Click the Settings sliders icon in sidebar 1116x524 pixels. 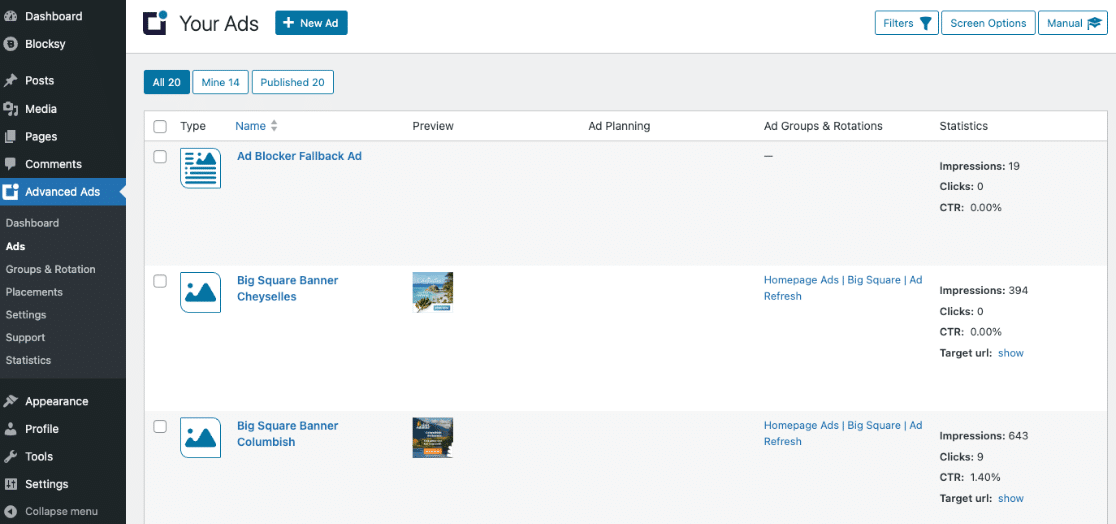10,484
